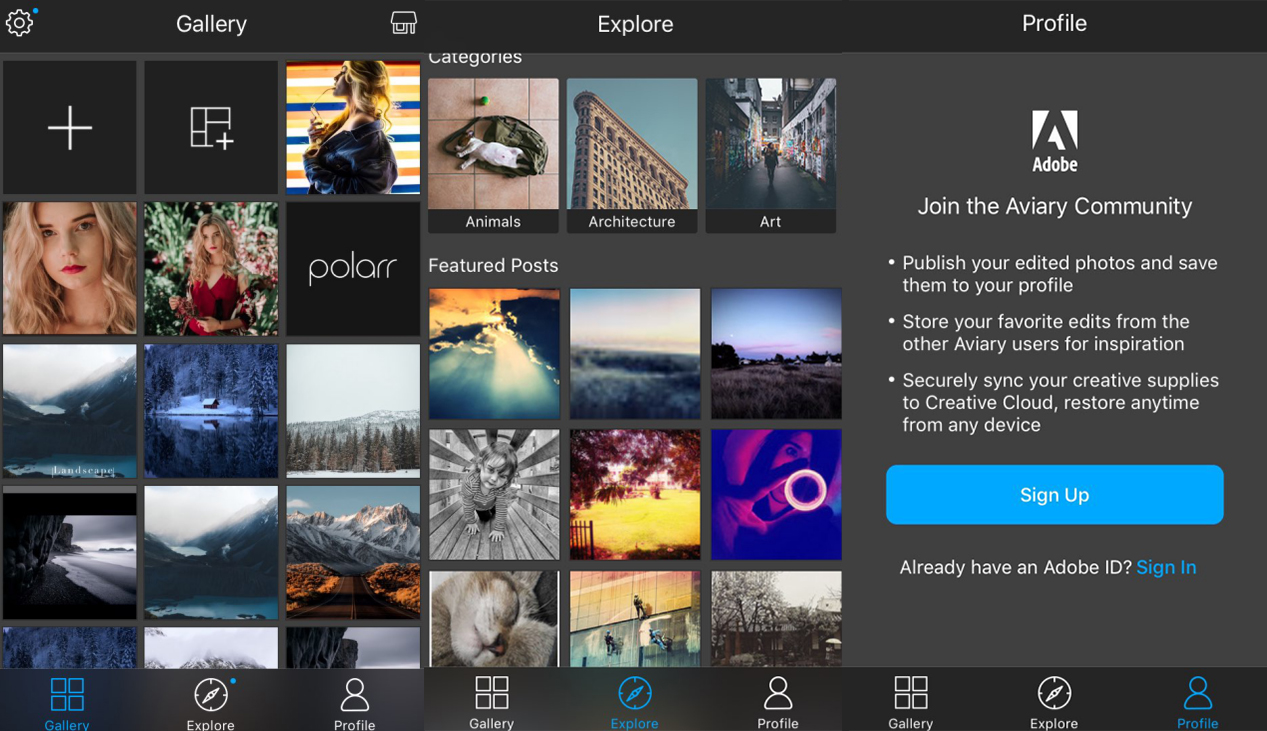Viewport: 1267px width, 731px height.
Task: Open featured post with neon glowing ring
Action: pyautogui.click(x=776, y=495)
